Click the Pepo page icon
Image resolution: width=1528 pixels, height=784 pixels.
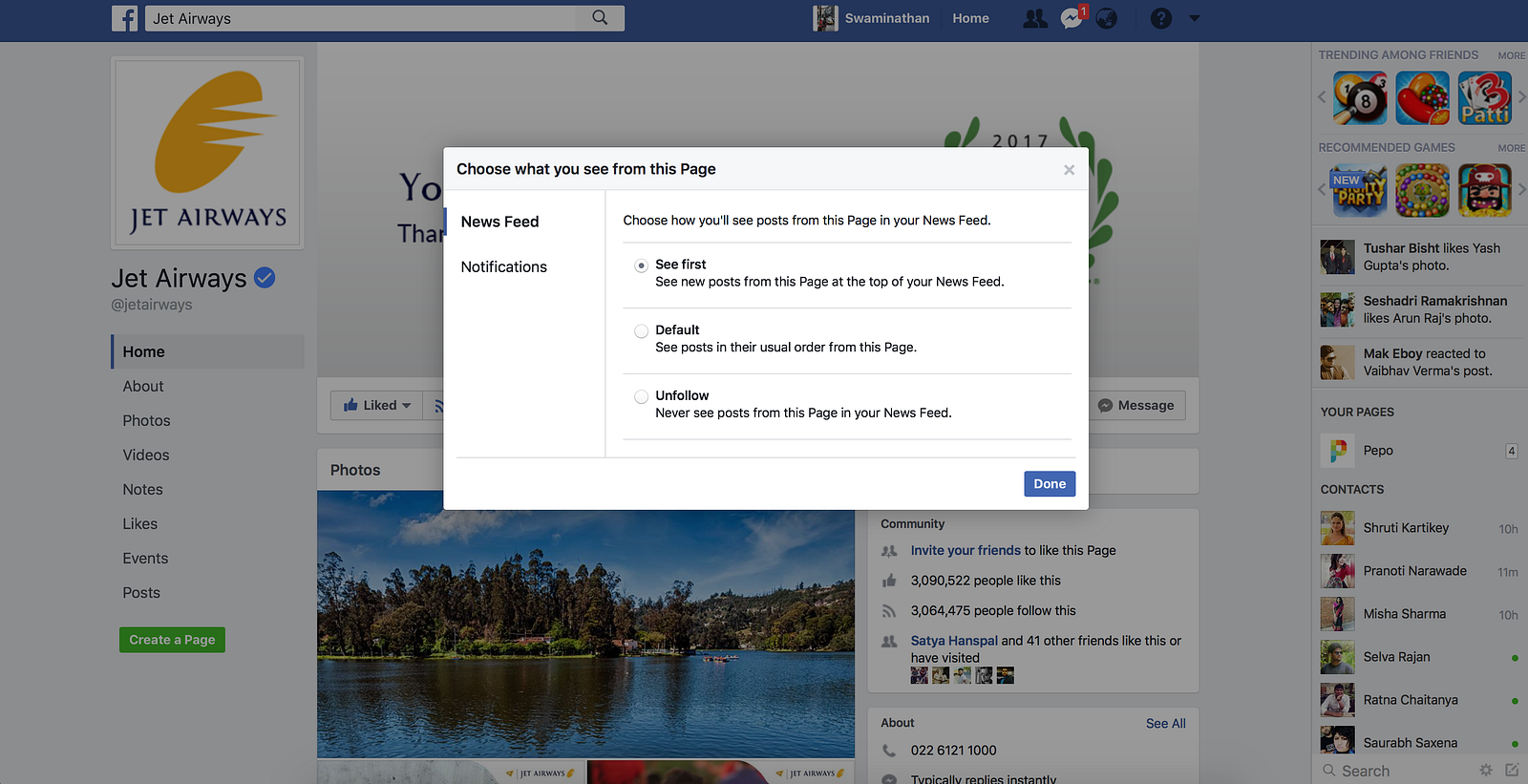[1338, 450]
